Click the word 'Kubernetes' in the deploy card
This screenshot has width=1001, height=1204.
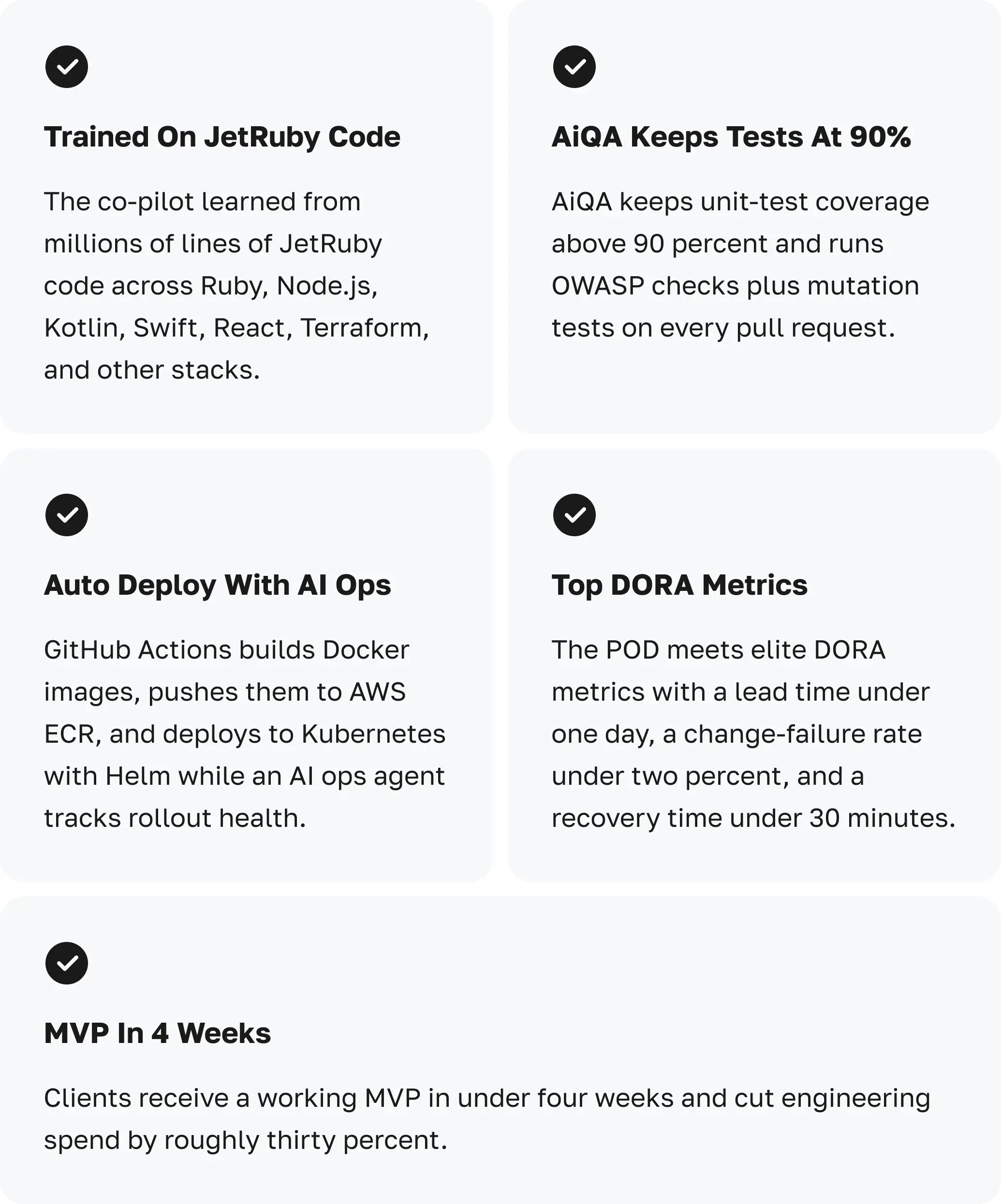click(x=373, y=734)
